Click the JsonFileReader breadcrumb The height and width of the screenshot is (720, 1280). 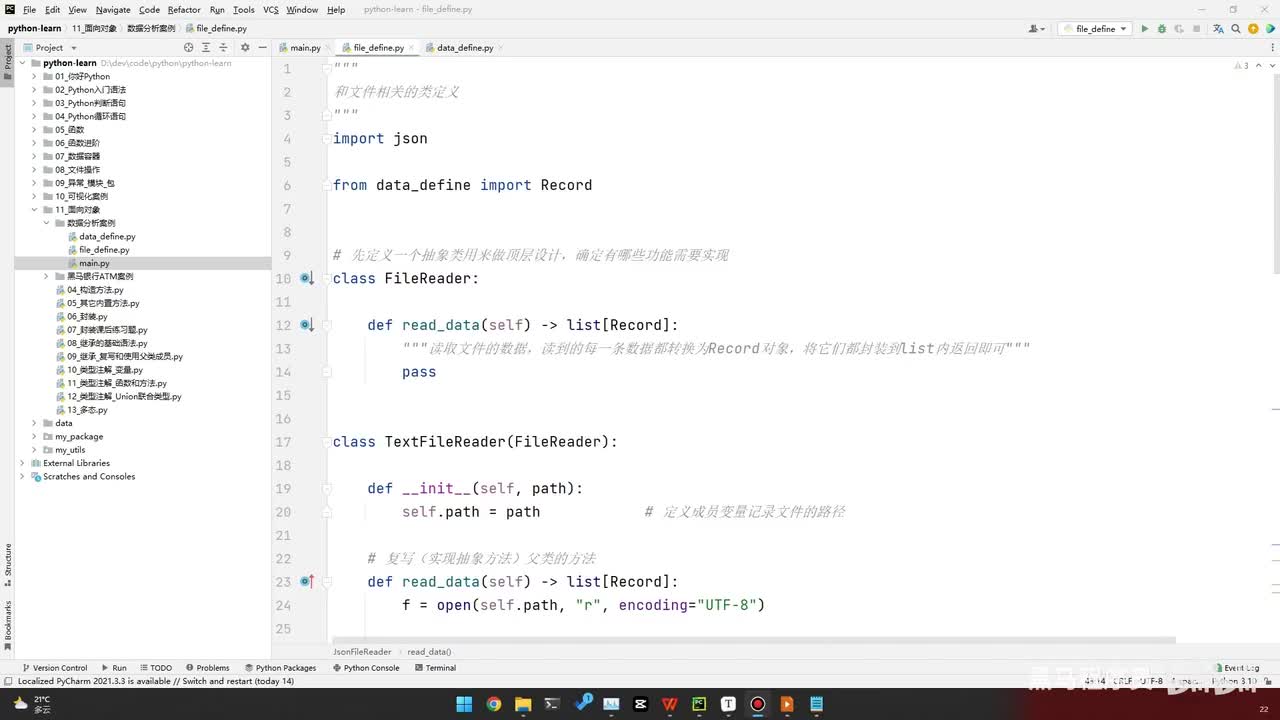[x=362, y=651]
